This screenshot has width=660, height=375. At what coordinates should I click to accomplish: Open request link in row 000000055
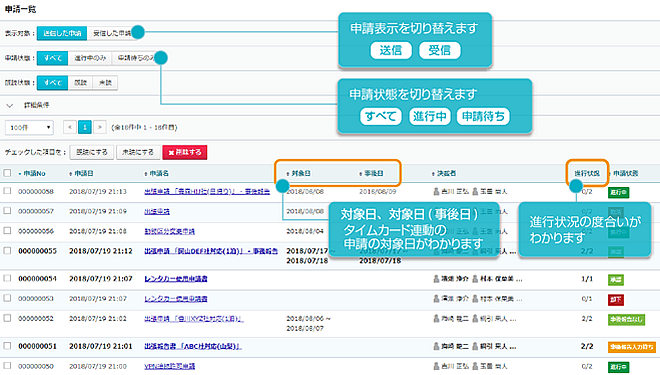pos(211,251)
